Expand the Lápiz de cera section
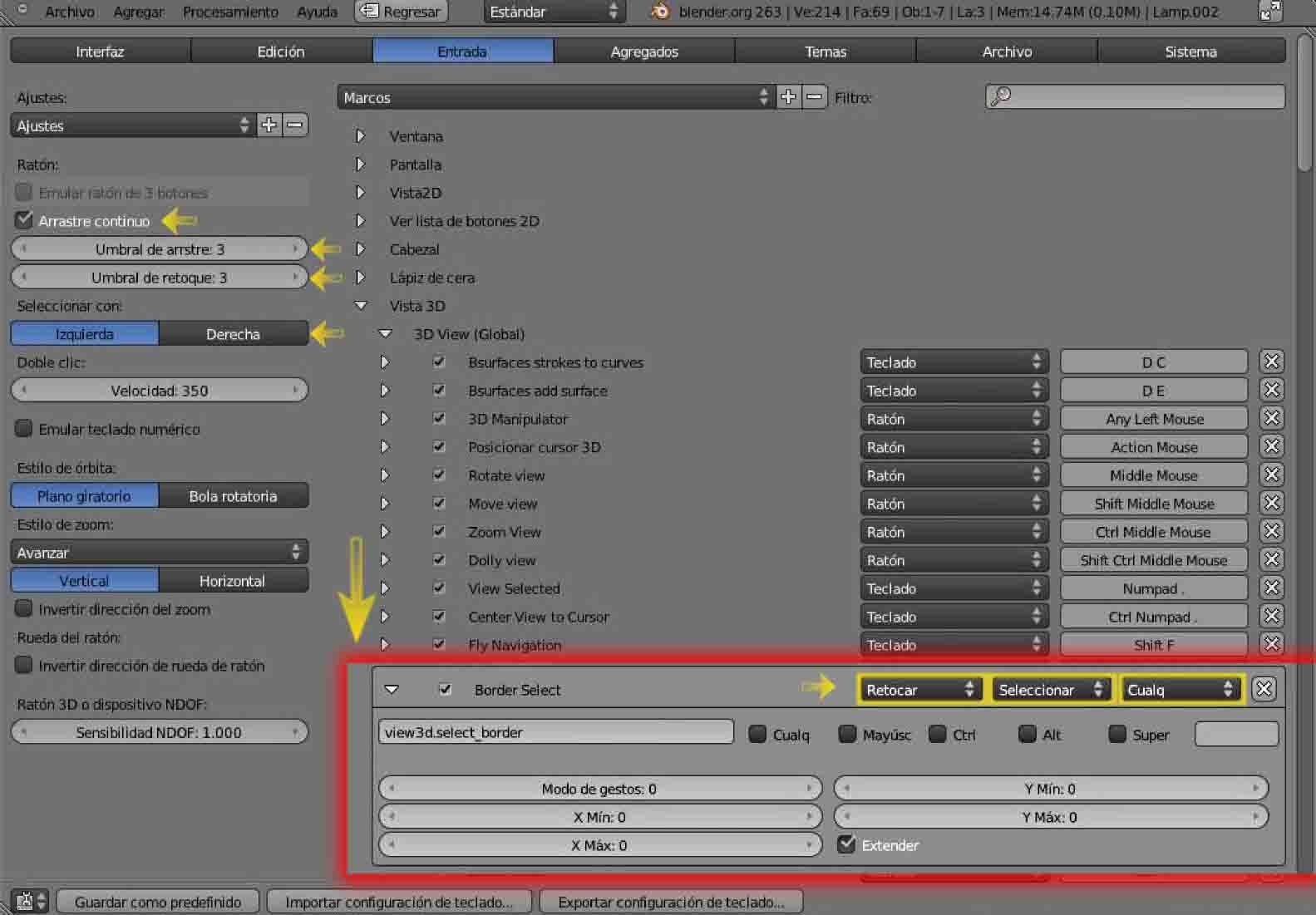Viewport: 1316px width, 915px height. point(360,277)
